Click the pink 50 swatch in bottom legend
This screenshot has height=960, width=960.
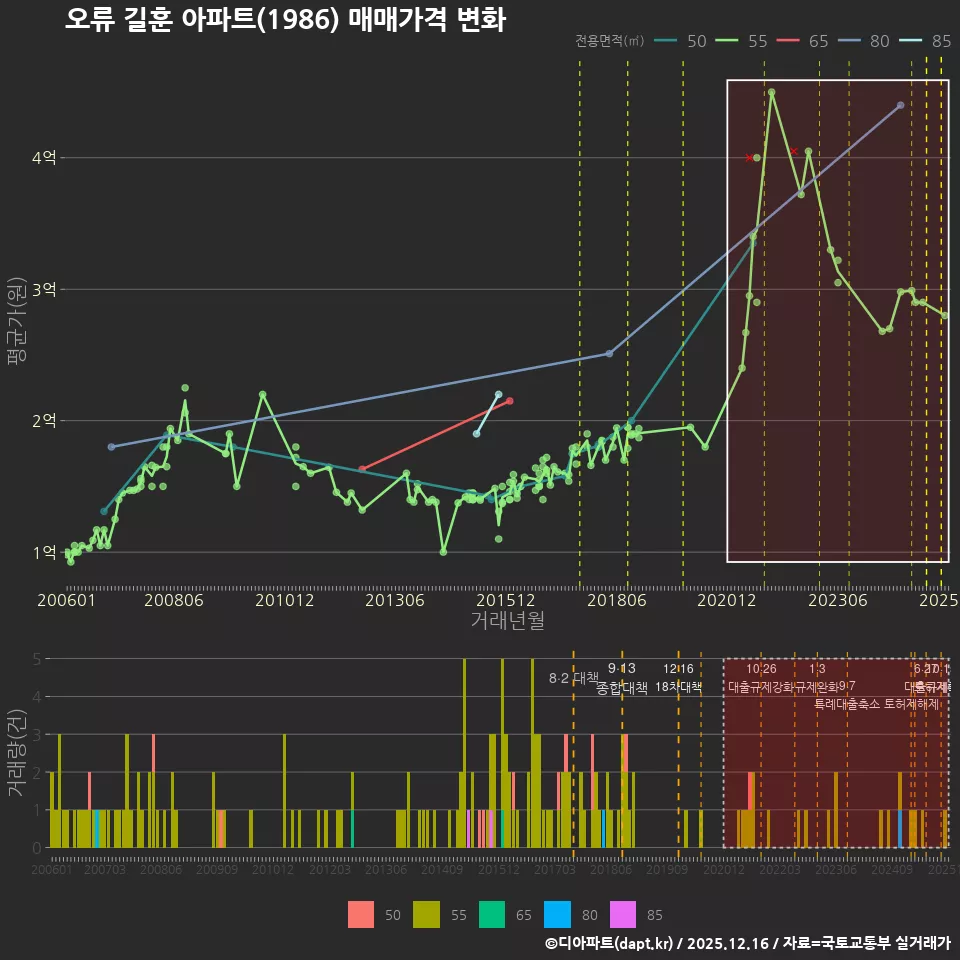point(361,914)
